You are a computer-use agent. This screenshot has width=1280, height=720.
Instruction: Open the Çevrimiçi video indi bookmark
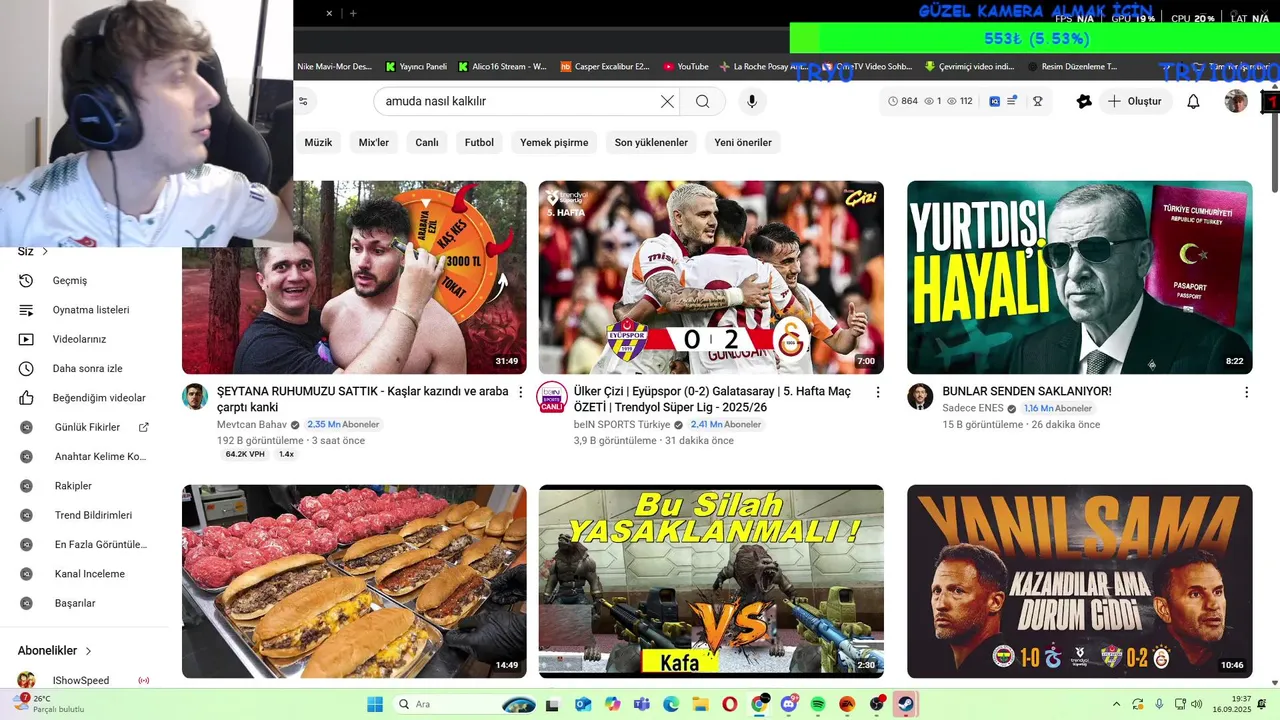pyautogui.click(x=969, y=67)
